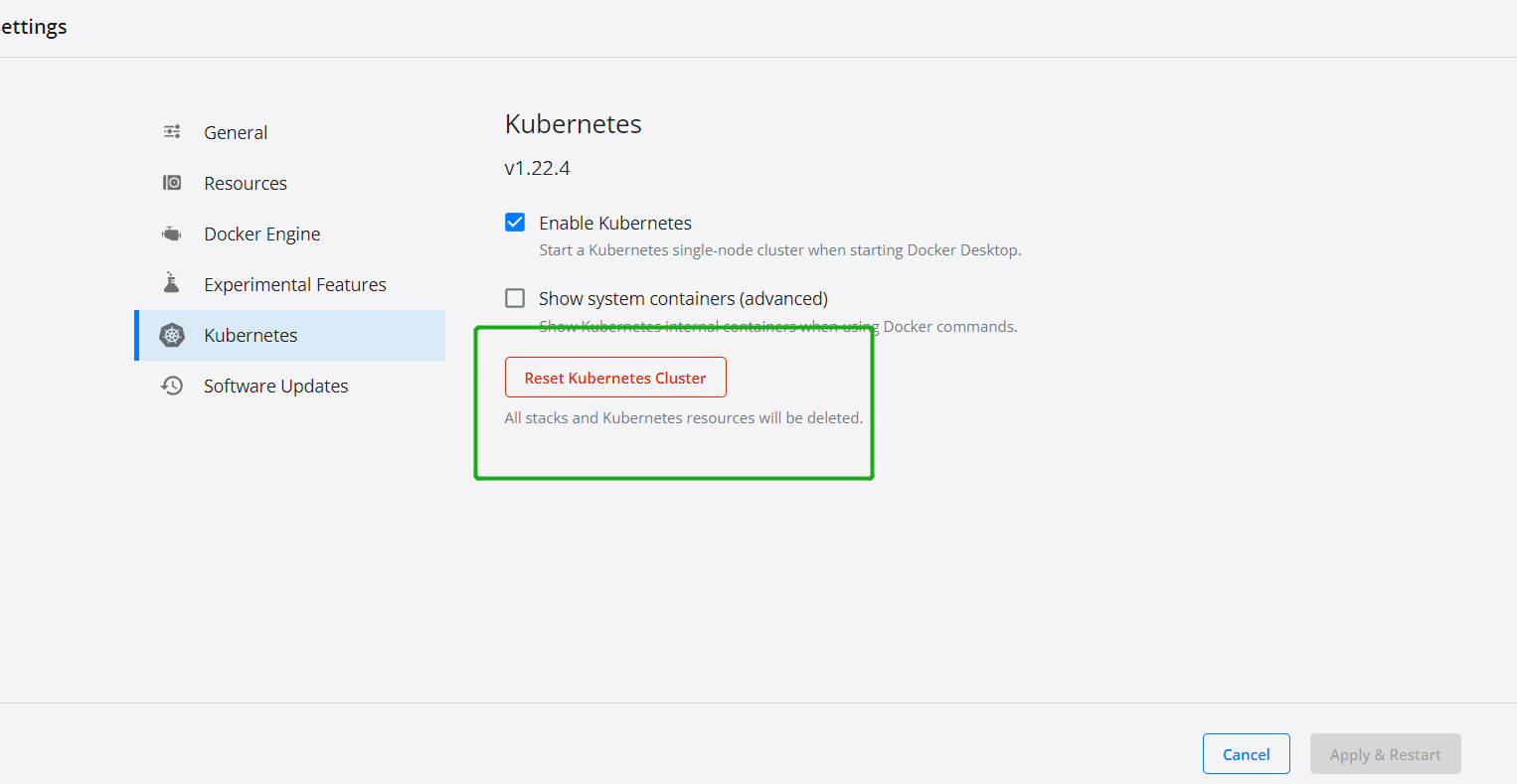The height and width of the screenshot is (784, 1517).
Task: Open the General settings section
Action: [236, 131]
